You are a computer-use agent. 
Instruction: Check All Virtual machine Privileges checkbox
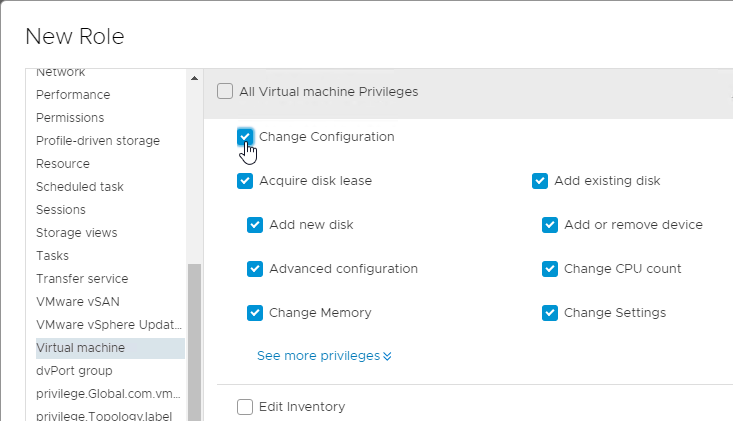(225, 91)
